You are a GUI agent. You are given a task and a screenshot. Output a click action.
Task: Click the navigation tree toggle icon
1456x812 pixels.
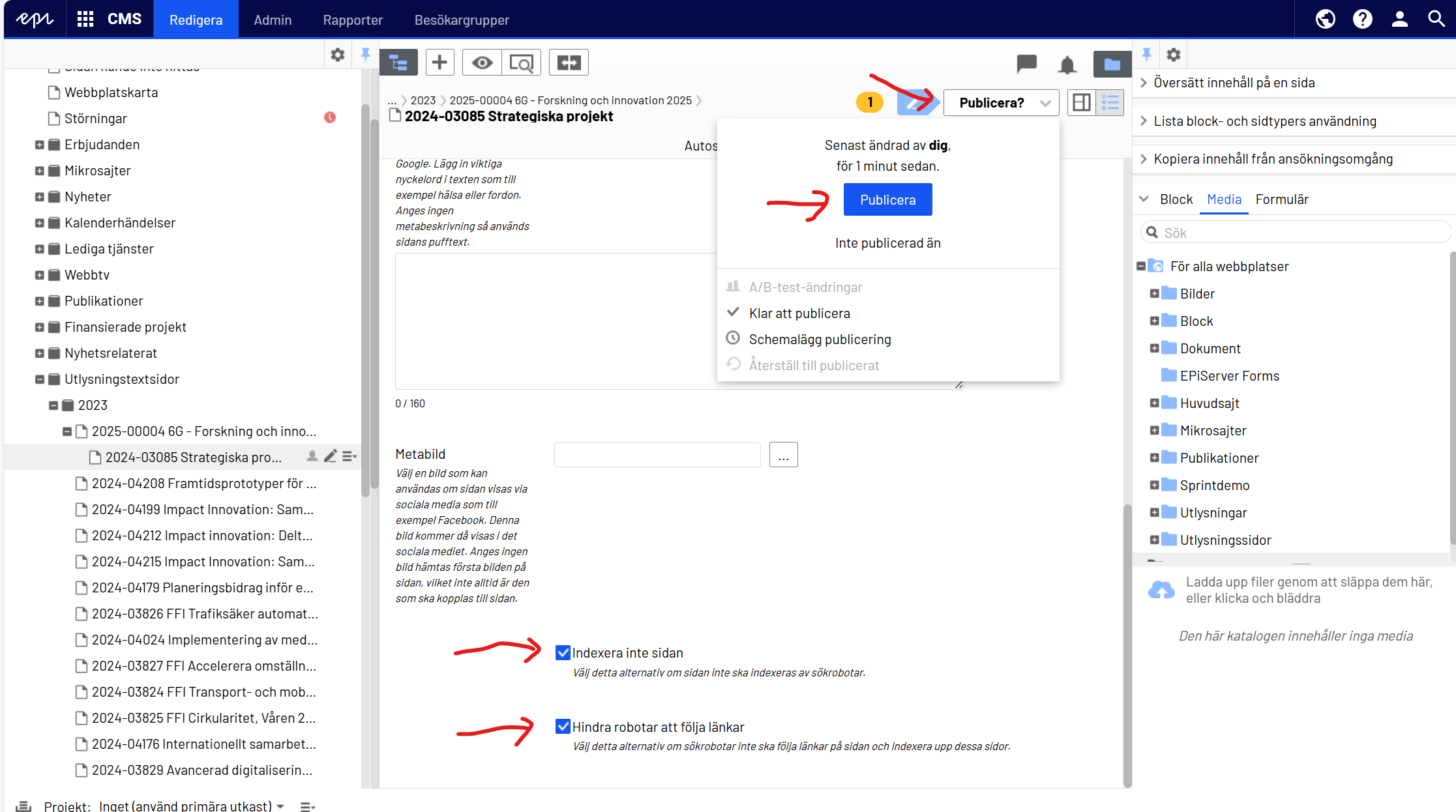(398, 63)
